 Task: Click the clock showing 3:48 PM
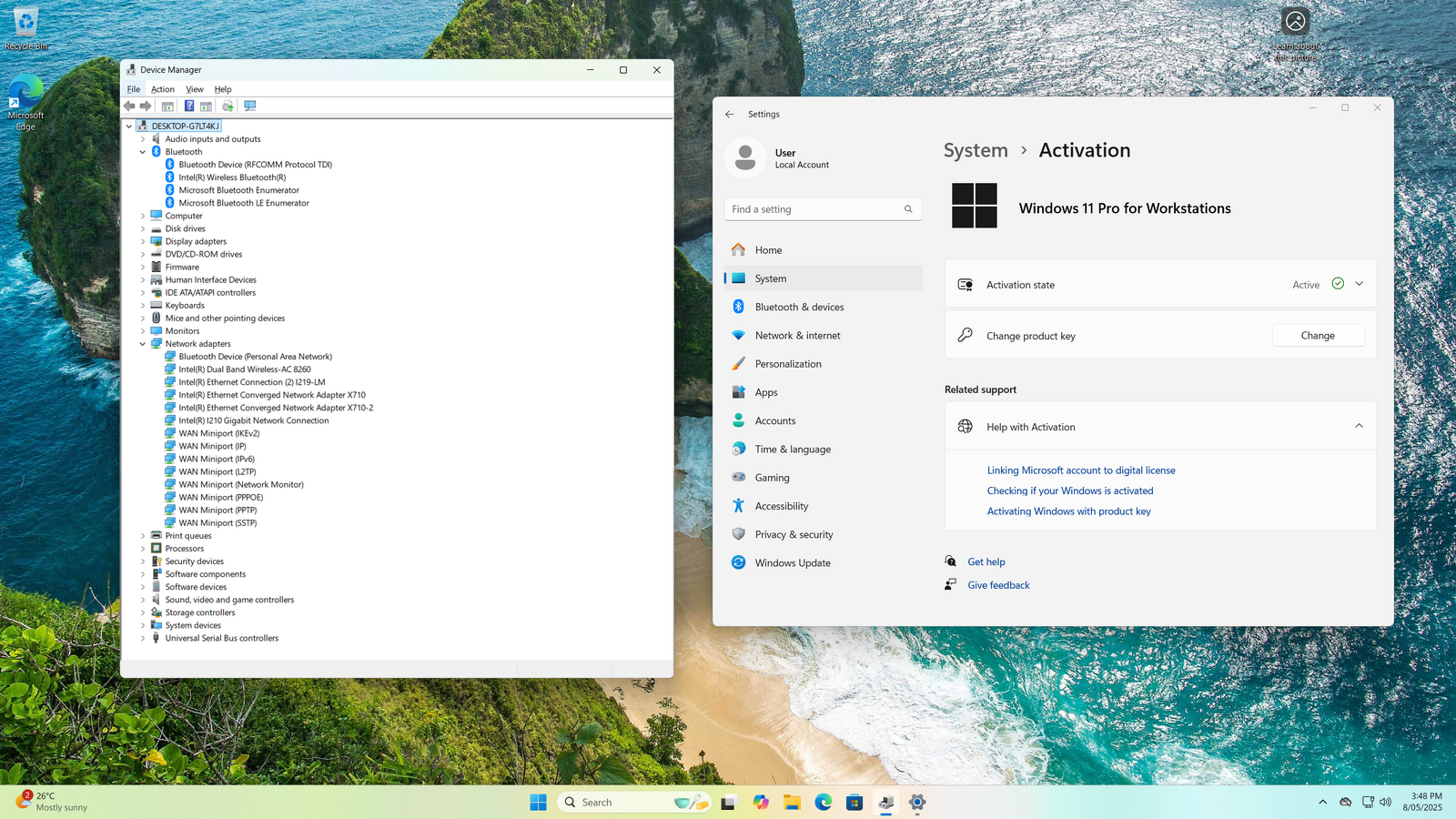(x=1422, y=802)
